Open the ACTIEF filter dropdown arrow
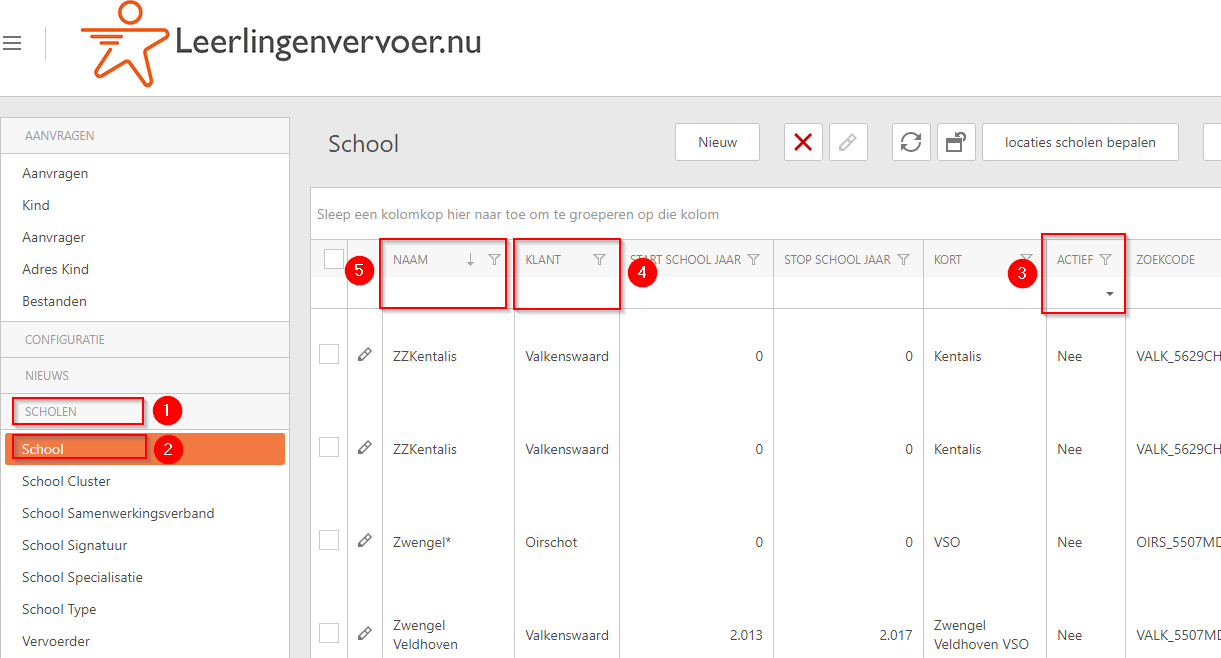The height and width of the screenshot is (658, 1221). point(1110,291)
